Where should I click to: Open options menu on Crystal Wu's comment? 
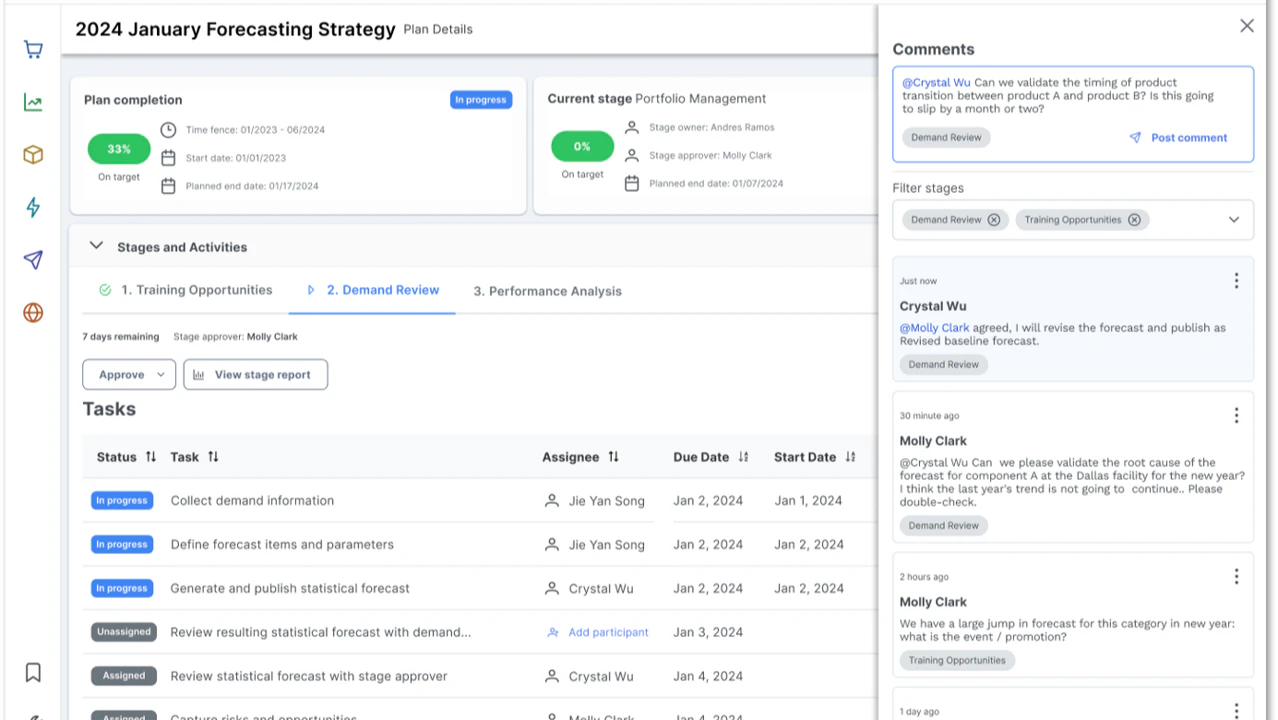(1236, 280)
